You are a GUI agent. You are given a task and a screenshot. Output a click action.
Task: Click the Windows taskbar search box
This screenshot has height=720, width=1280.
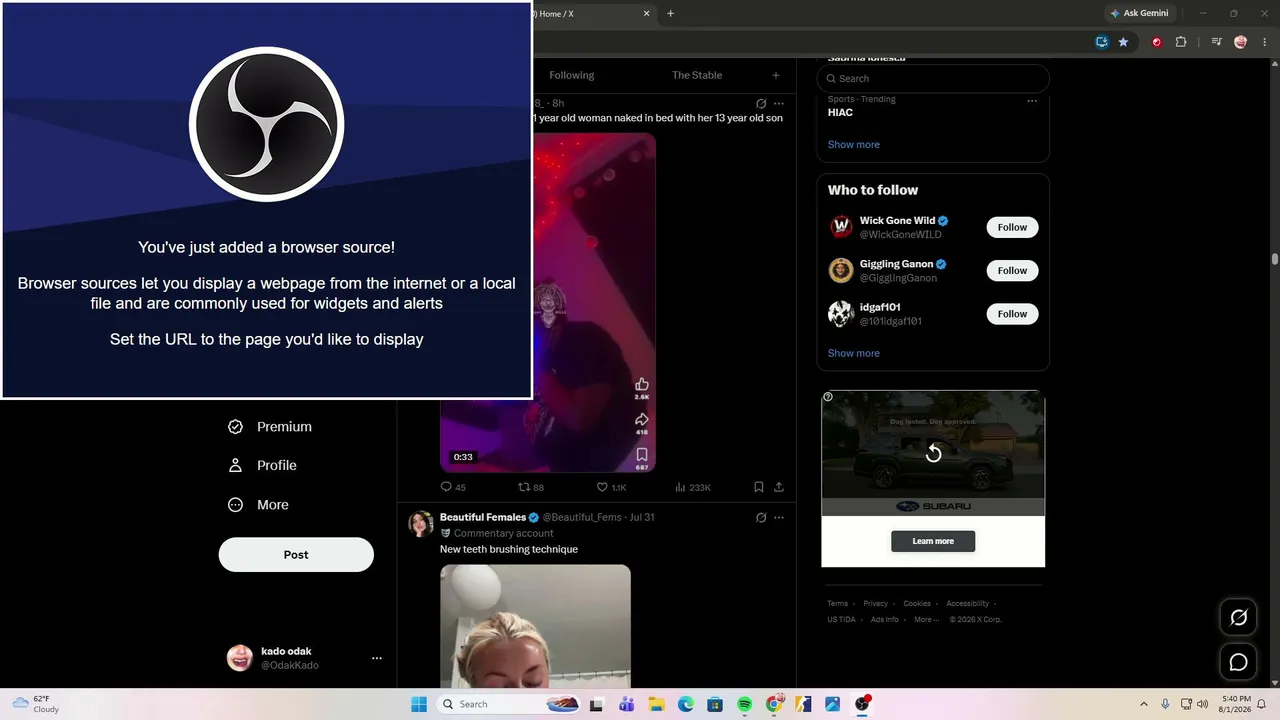click(509, 704)
